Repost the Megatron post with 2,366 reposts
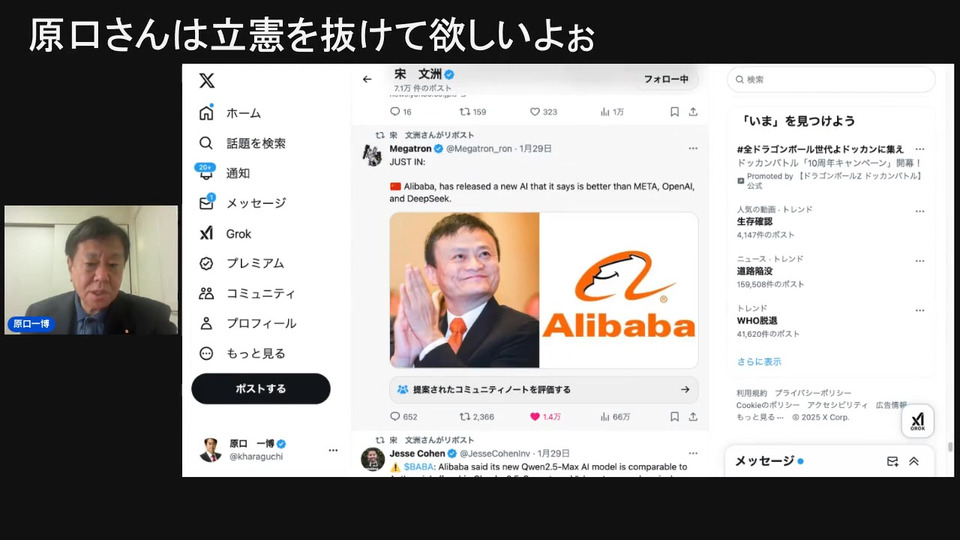 465,416
